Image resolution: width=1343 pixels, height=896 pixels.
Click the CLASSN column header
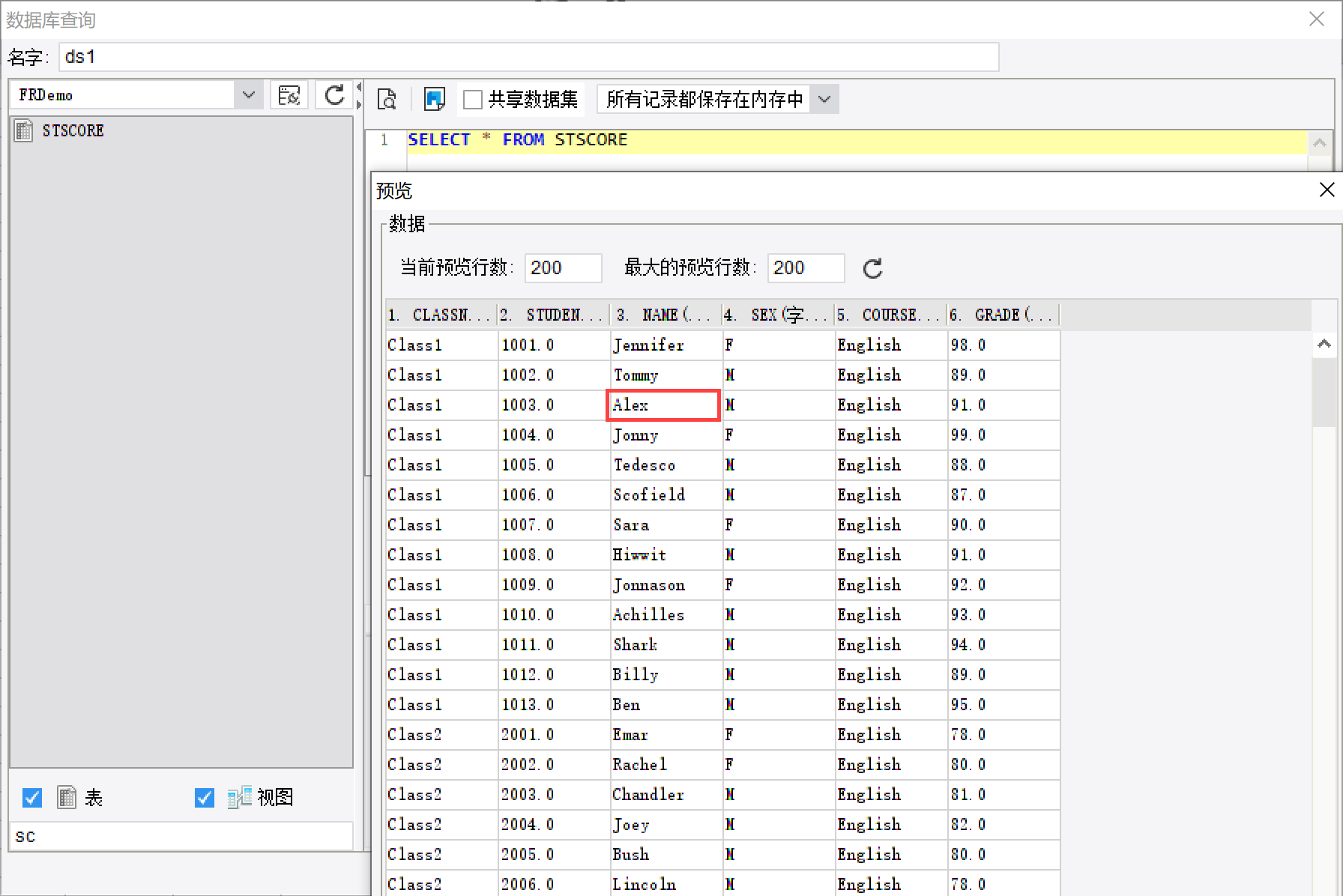(441, 315)
